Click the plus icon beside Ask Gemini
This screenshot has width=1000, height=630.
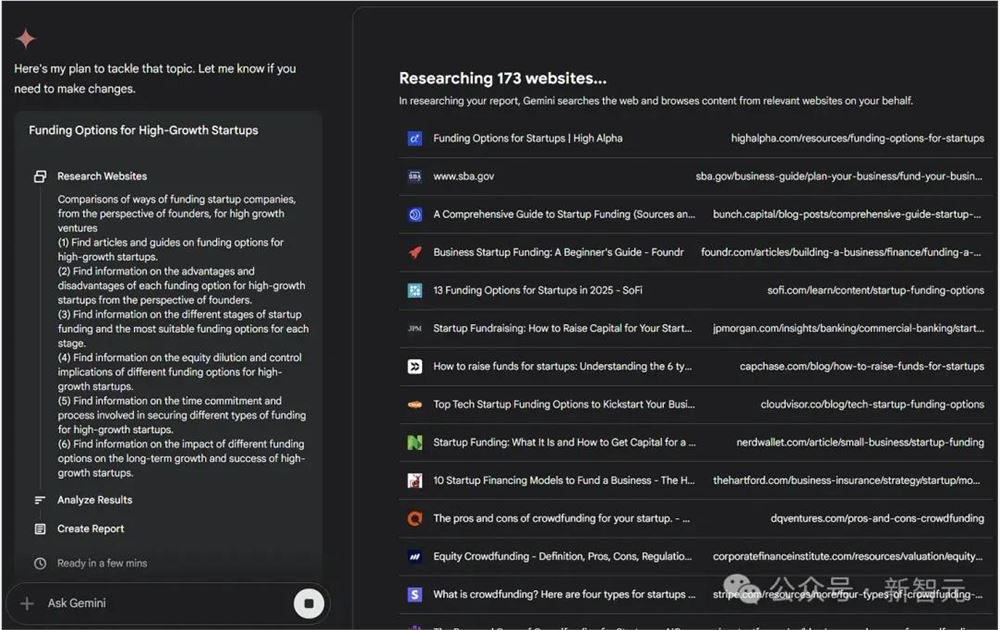pos(27,603)
